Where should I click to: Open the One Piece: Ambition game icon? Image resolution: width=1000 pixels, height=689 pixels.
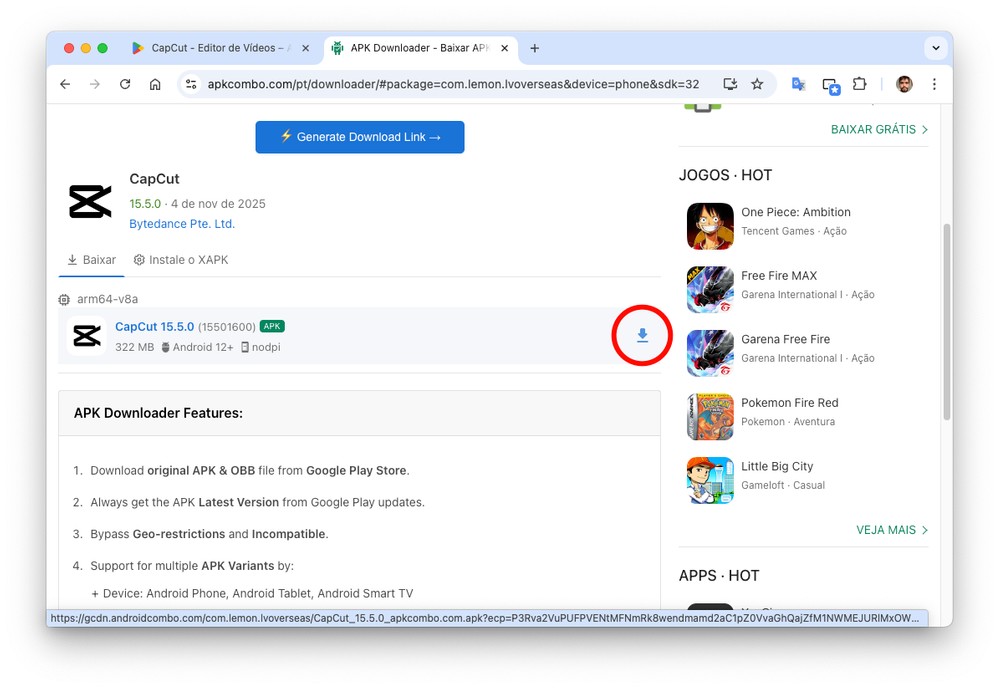(x=710, y=226)
